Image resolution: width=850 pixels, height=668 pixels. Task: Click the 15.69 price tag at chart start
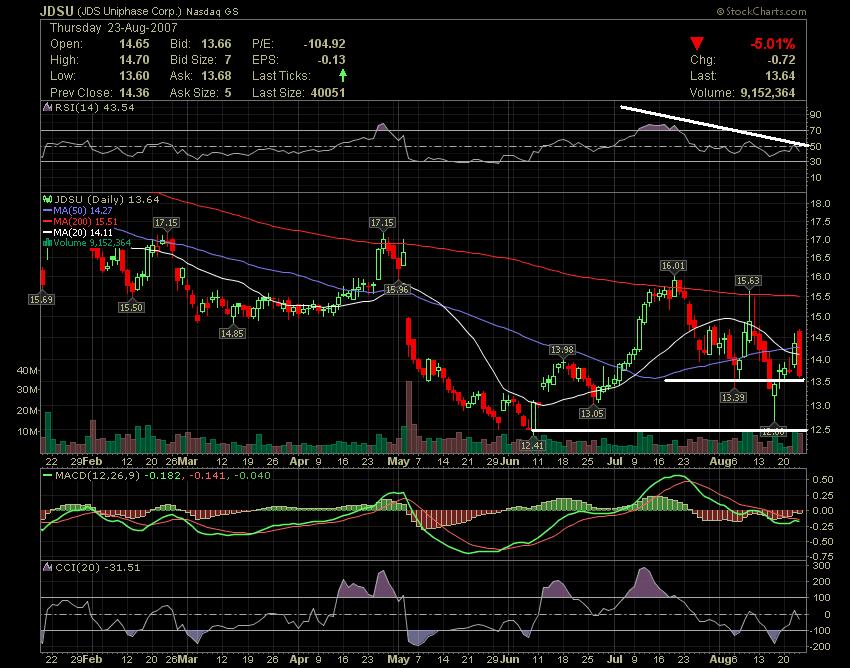click(42, 299)
